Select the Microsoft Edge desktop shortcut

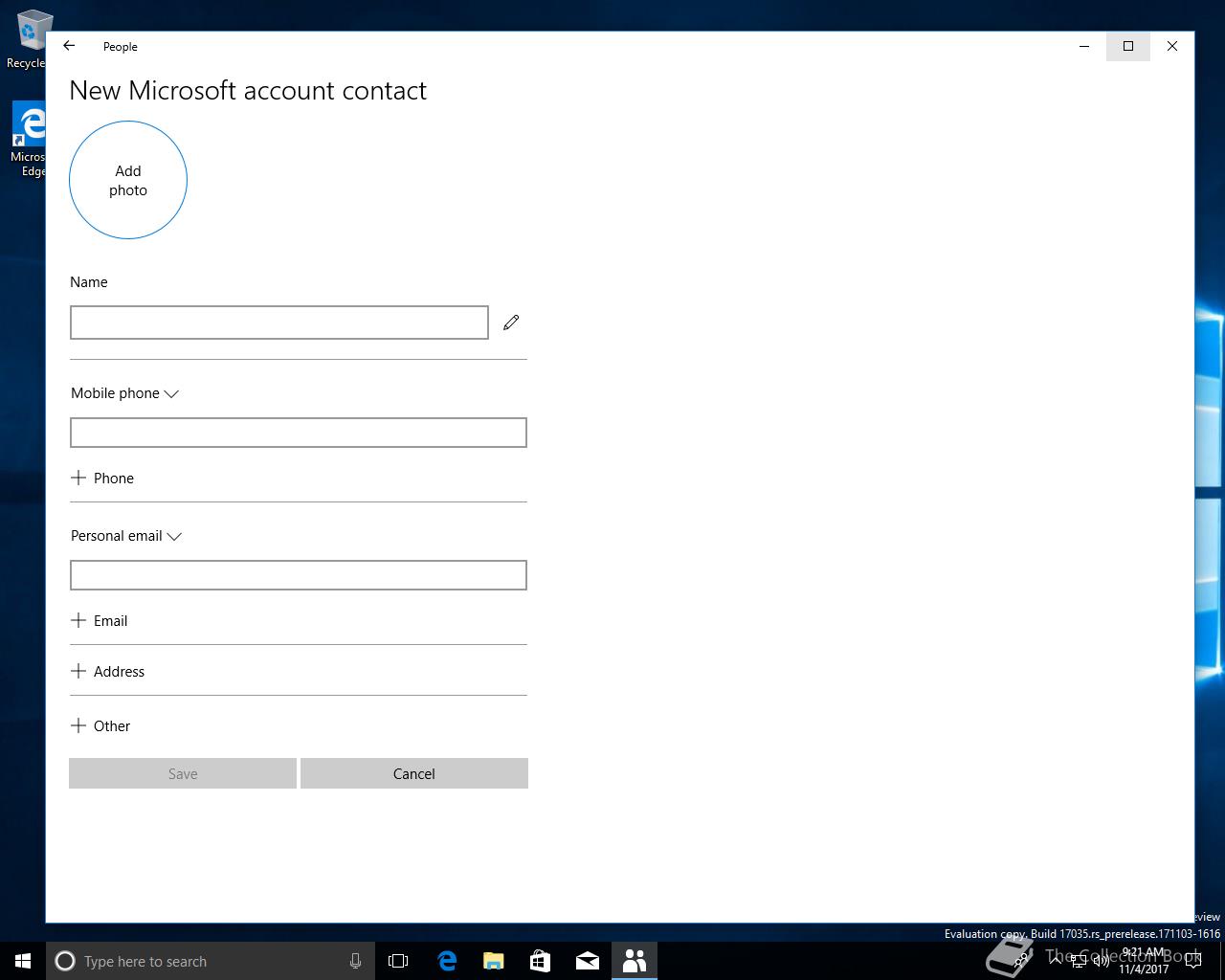click(x=29, y=140)
